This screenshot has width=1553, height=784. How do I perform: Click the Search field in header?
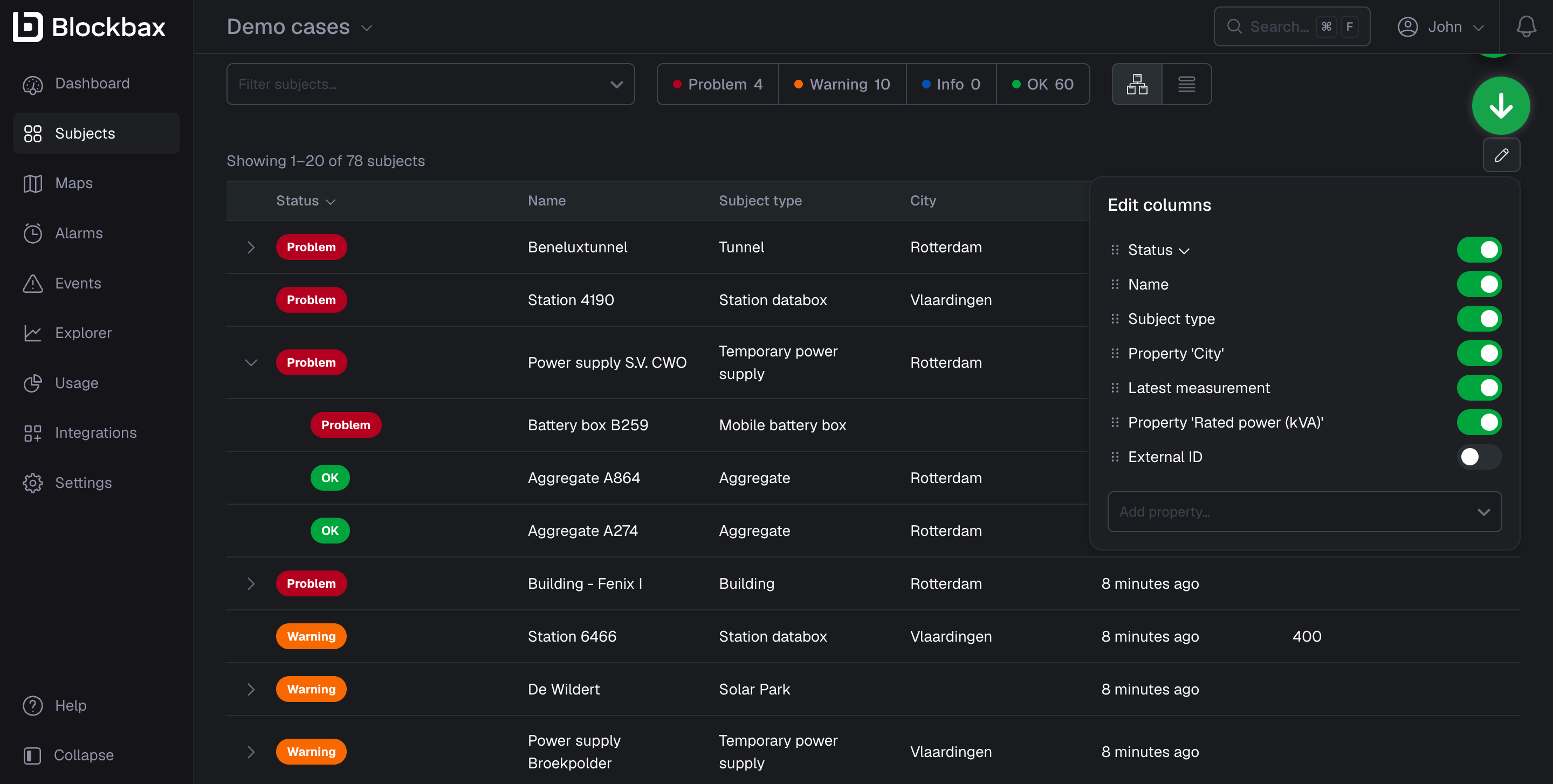[1291, 26]
